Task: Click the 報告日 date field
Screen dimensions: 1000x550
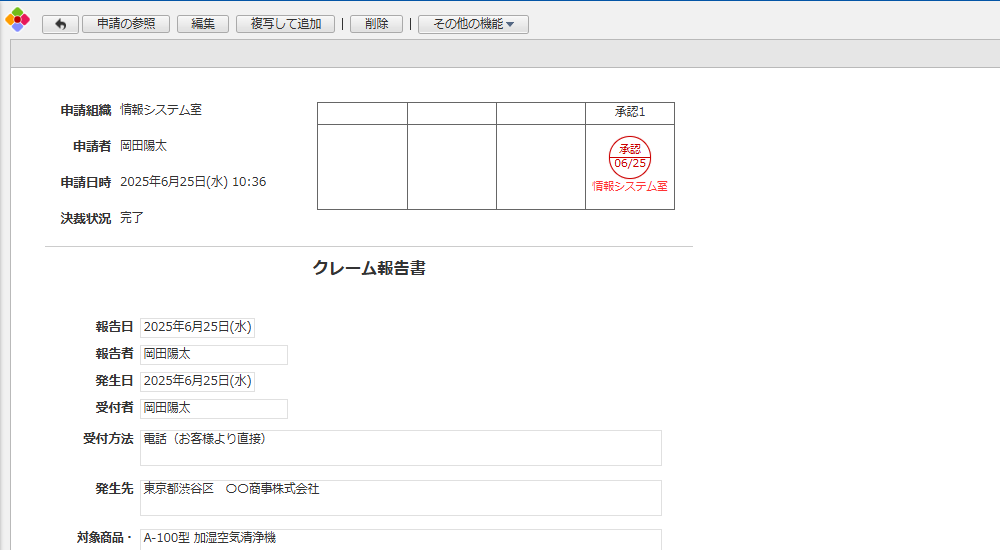Action: [x=198, y=327]
